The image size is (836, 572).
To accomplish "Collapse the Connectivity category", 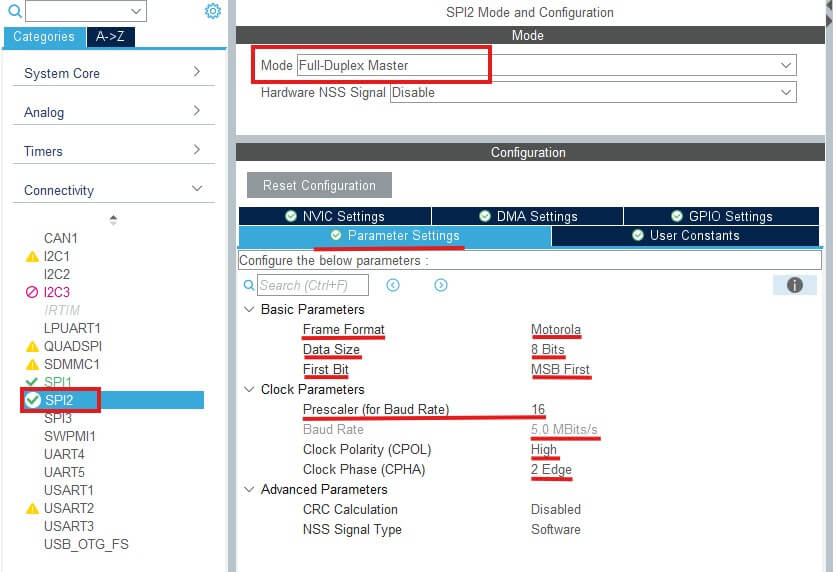I will [197, 190].
